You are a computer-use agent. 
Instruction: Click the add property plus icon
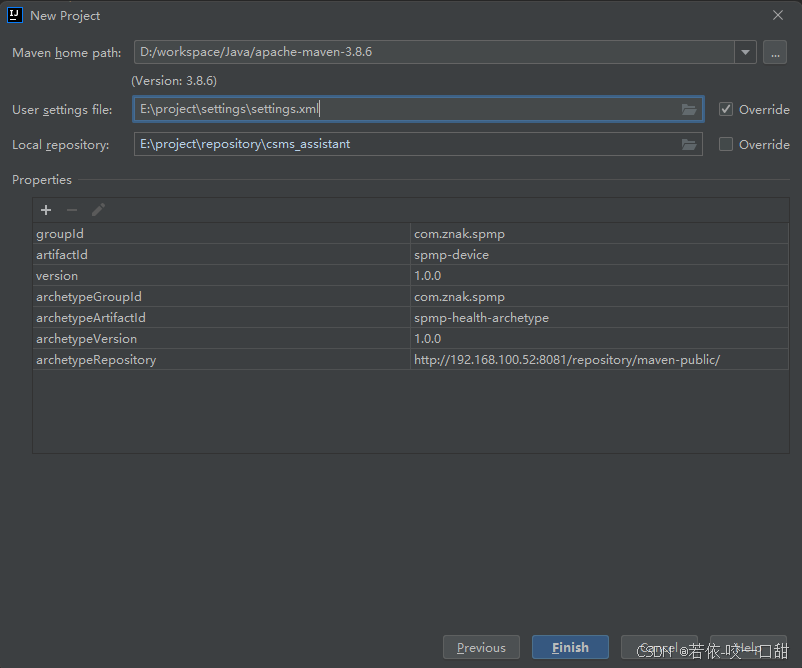[45, 210]
